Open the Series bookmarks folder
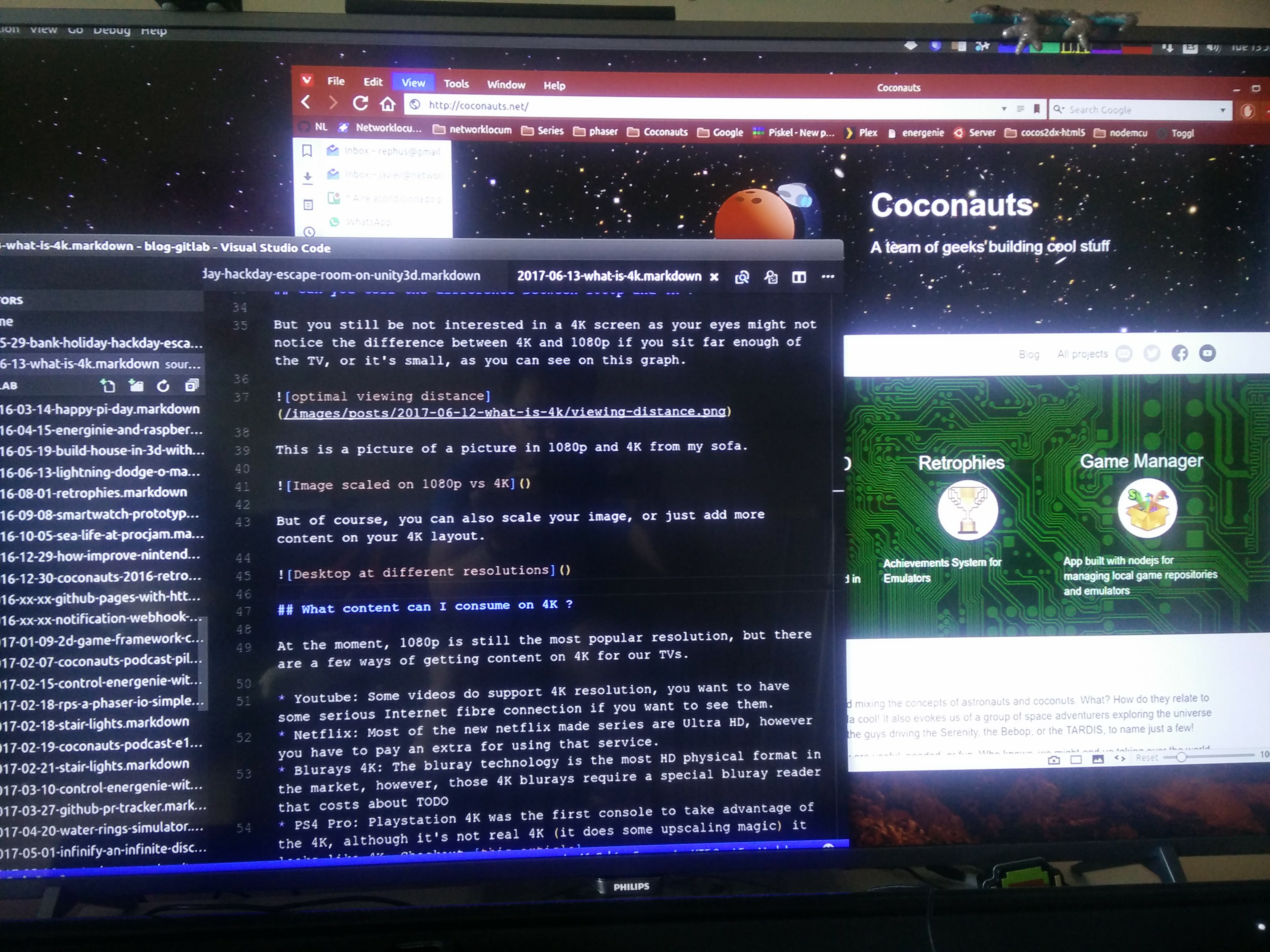This screenshot has height=952, width=1270. (543, 131)
